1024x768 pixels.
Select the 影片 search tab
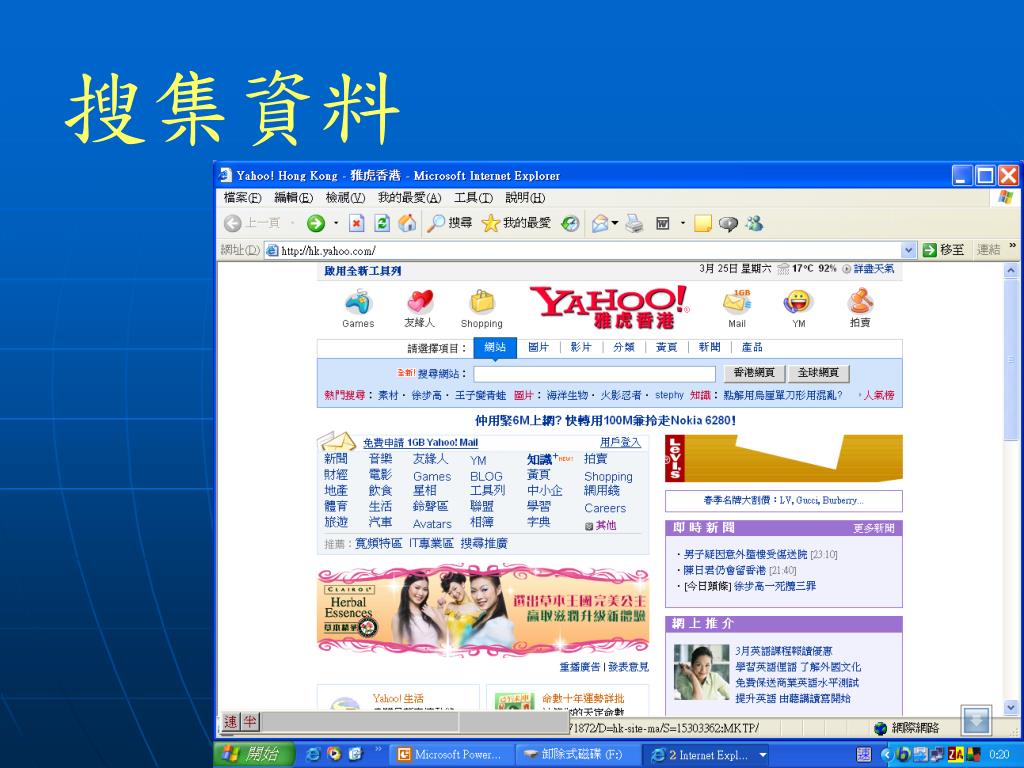pos(581,347)
